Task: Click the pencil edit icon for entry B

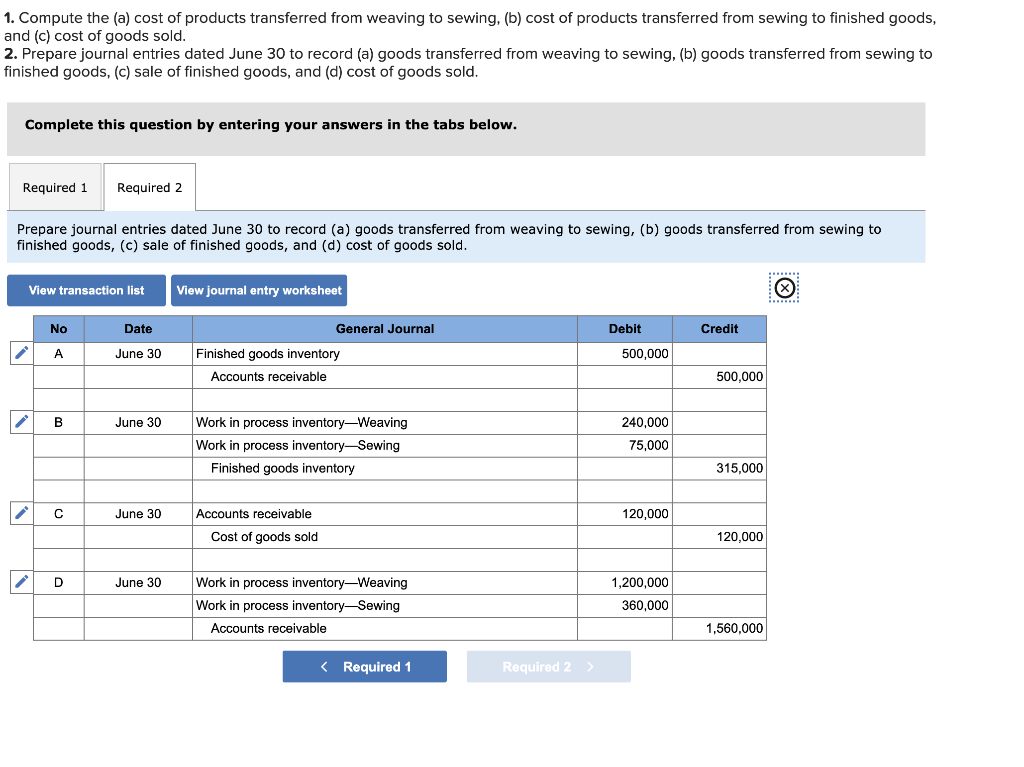Action: pyautogui.click(x=22, y=422)
